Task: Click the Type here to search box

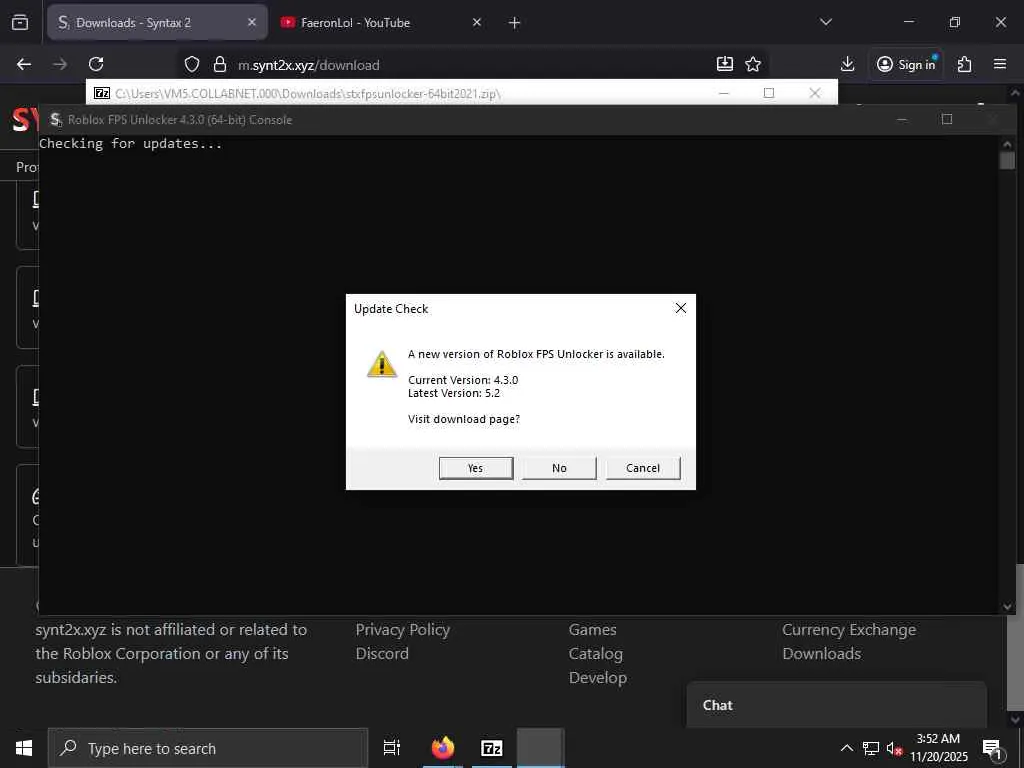Action: 208,748
